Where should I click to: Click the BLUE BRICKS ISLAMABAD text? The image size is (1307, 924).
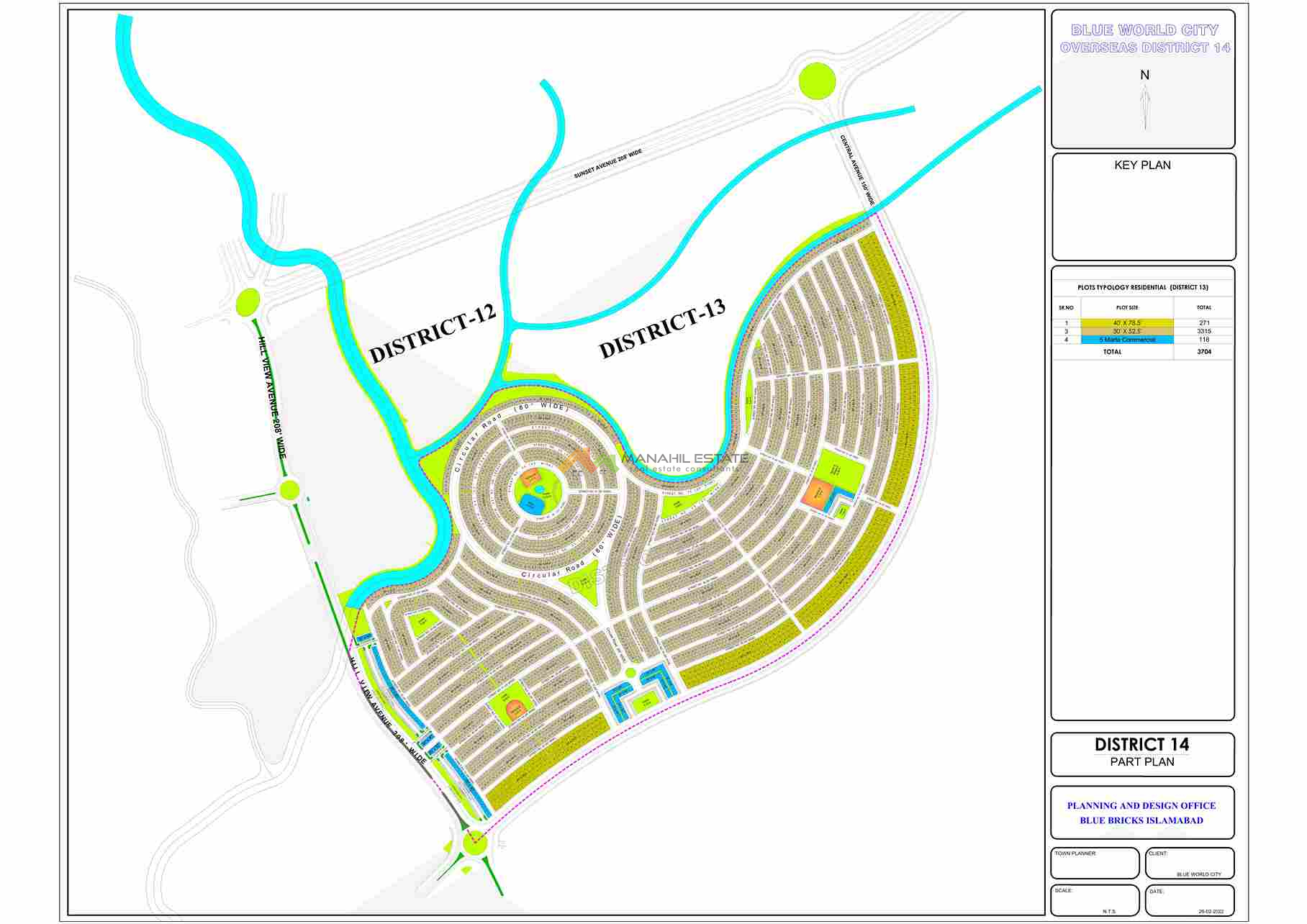(x=1141, y=820)
